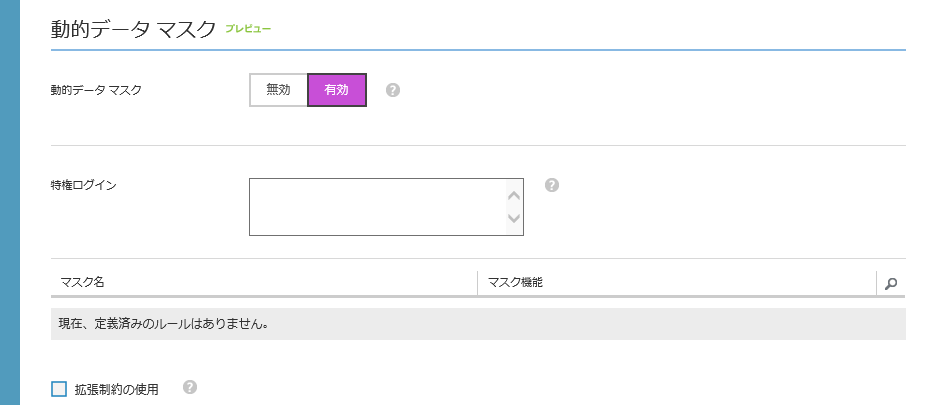Sort by the マスク機能 column header
This screenshot has height=405, width=939.
[x=515, y=283]
